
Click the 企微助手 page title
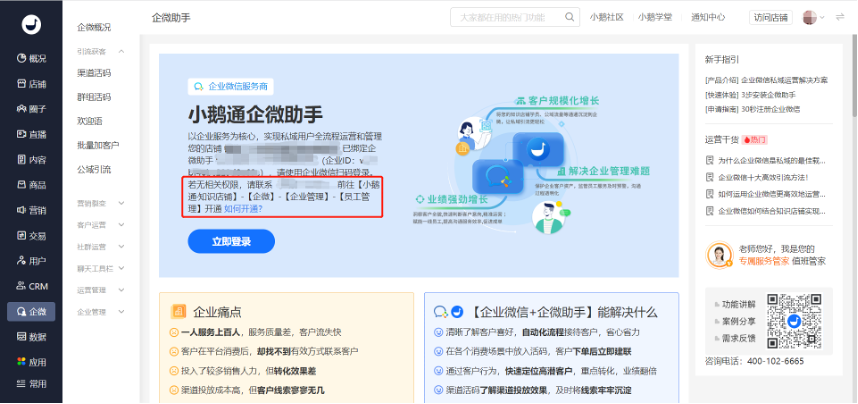pyautogui.click(x=171, y=18)
